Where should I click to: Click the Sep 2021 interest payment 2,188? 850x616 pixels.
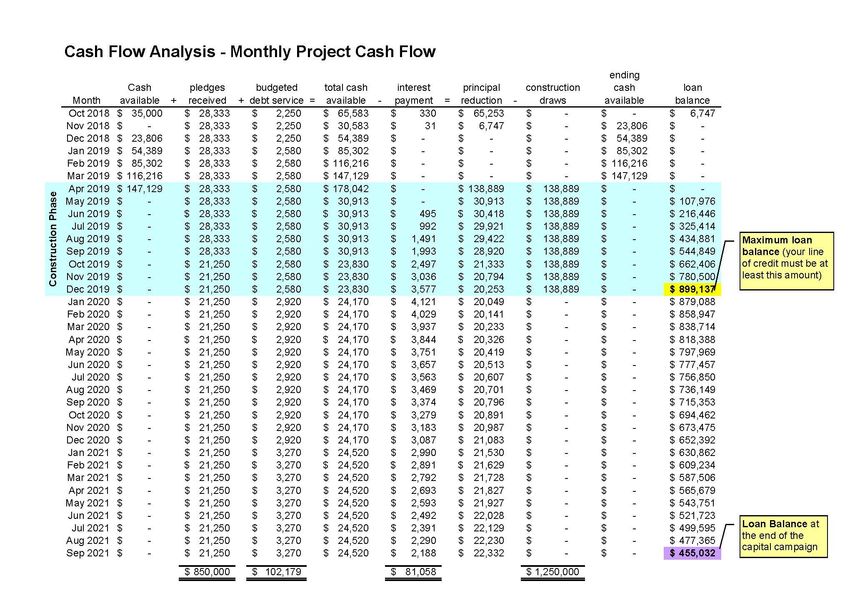click(x=423, y=553)
